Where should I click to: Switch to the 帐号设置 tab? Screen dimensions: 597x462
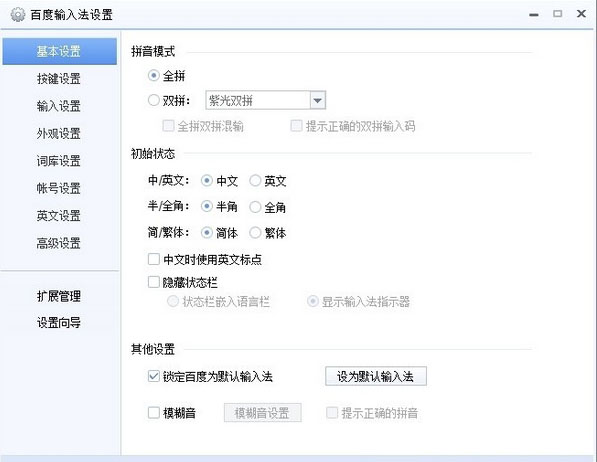point(59,189)
